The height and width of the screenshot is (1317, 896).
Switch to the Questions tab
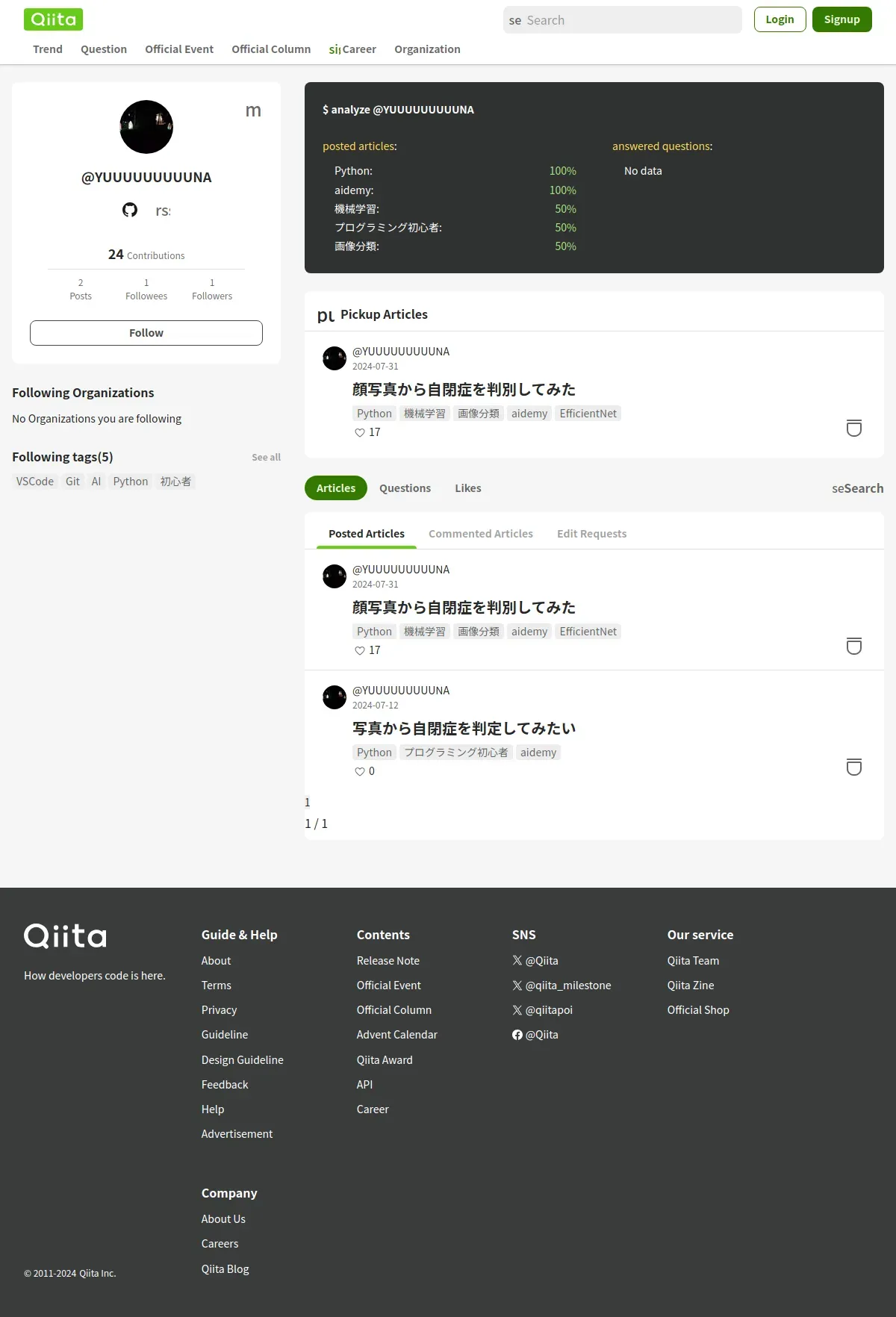405,488
